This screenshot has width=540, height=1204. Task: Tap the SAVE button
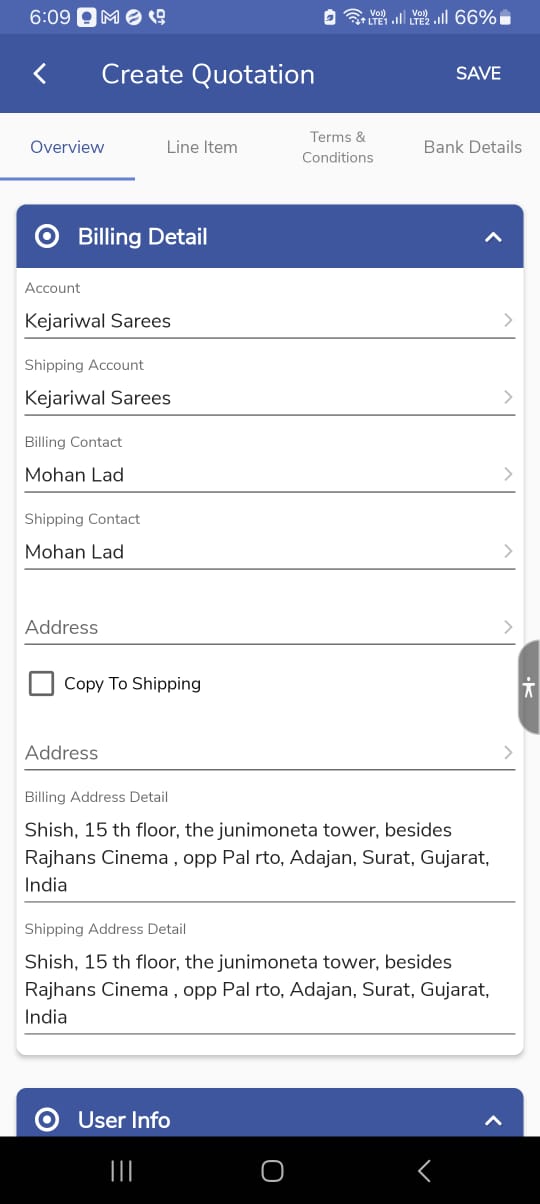pos(478,73)
